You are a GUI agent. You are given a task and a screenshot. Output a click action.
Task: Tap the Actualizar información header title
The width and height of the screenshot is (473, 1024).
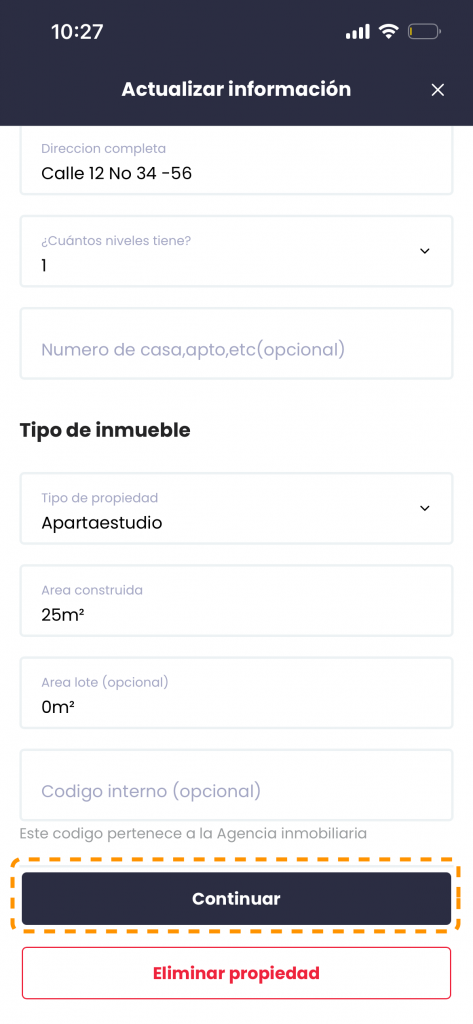[x=236, y=89]
